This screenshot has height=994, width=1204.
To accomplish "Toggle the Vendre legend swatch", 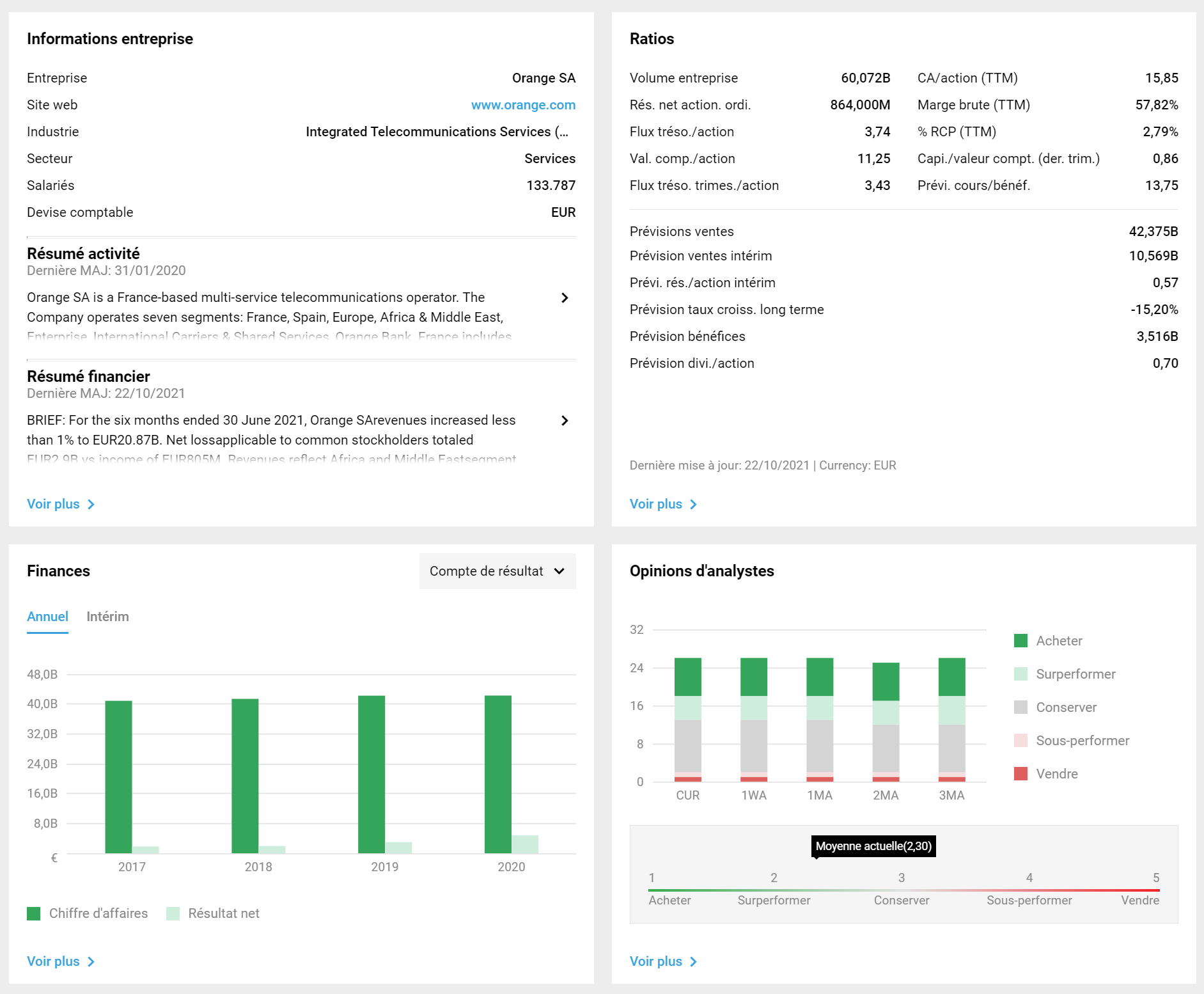I will point(1020,774).
